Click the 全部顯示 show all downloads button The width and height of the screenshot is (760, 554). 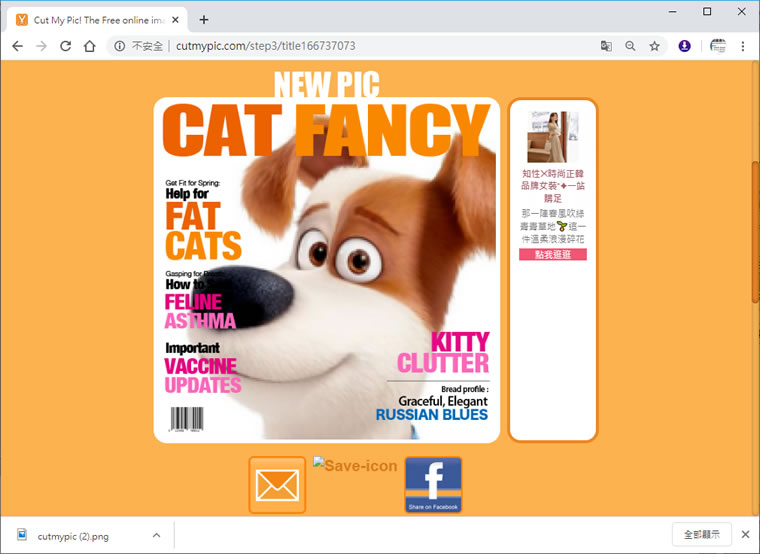701,535
